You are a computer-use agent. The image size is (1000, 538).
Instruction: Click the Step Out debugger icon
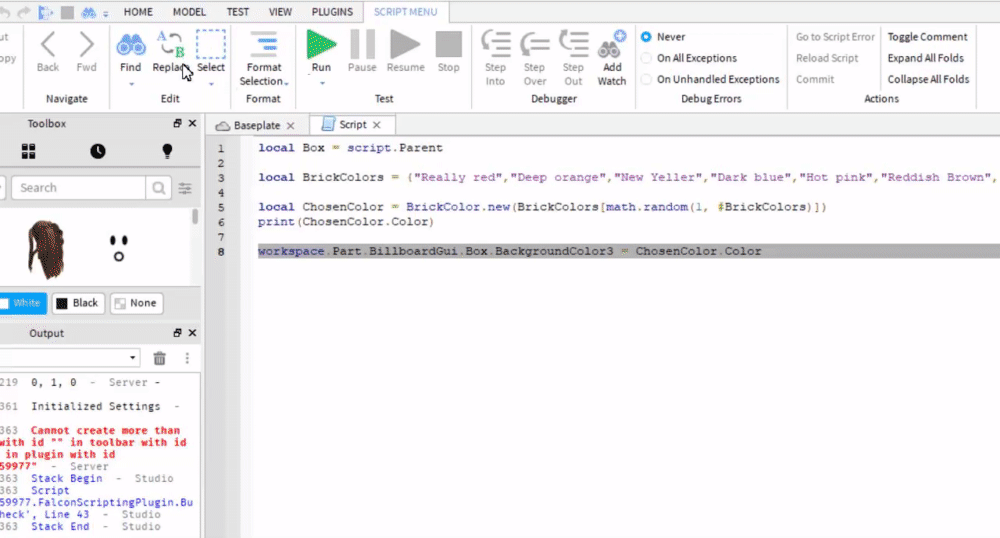pyautogui.click(x=573, y=45)
